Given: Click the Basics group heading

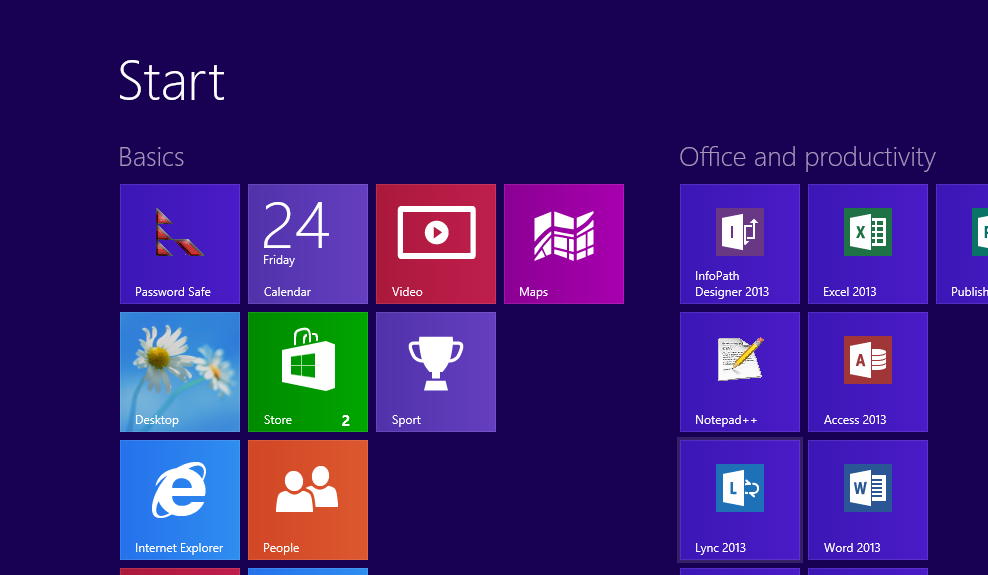Looking at the screenshot, I should pyautogui.click(x=151, y=157).
